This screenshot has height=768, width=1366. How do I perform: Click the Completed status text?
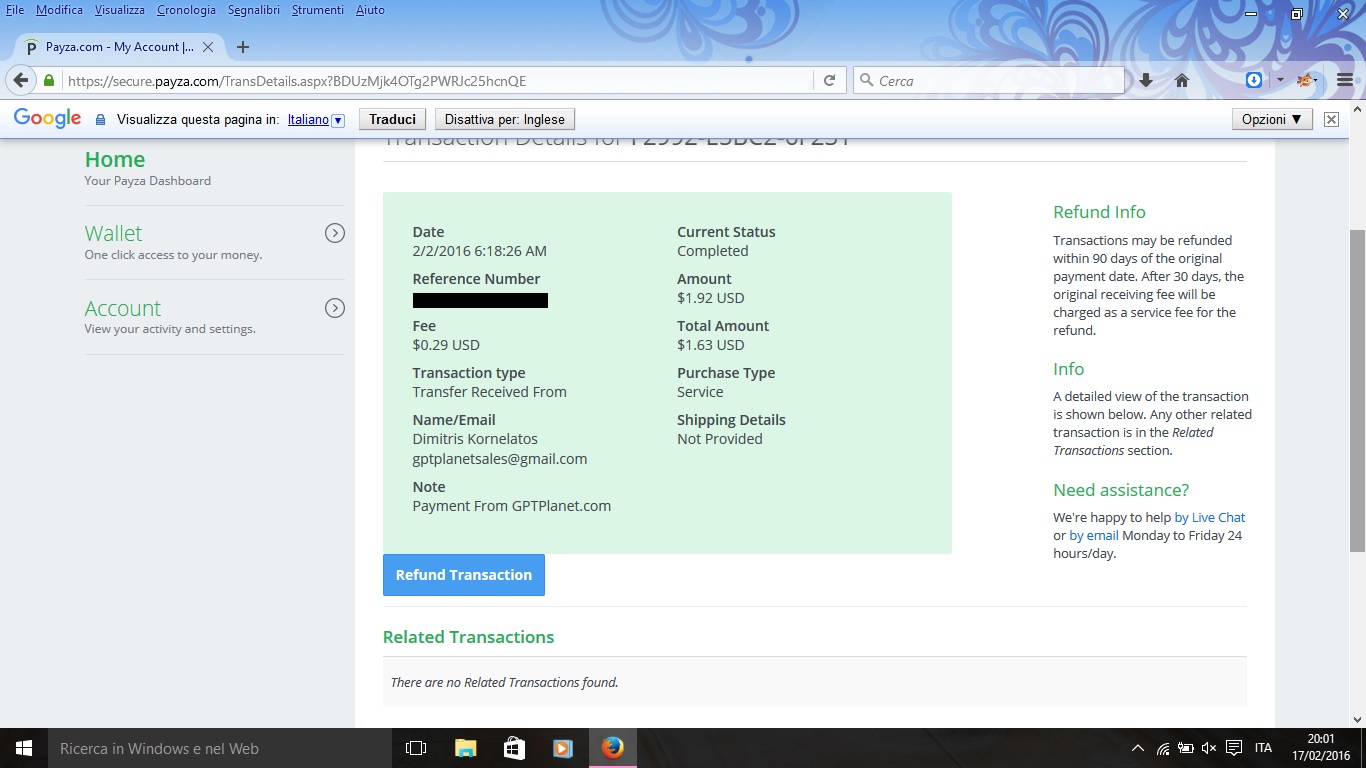(713, 251)
